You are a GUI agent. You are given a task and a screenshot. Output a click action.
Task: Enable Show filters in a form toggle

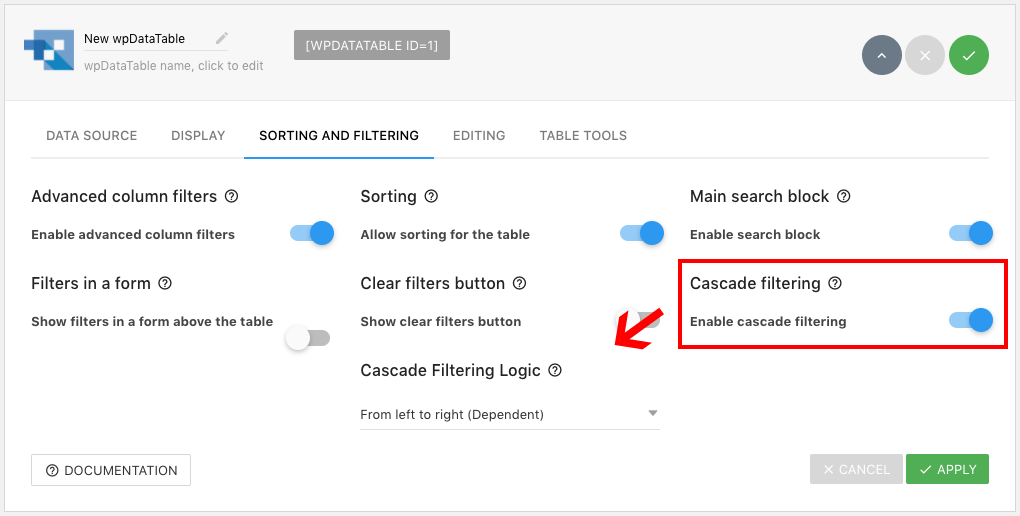click(x=308, y=338)
